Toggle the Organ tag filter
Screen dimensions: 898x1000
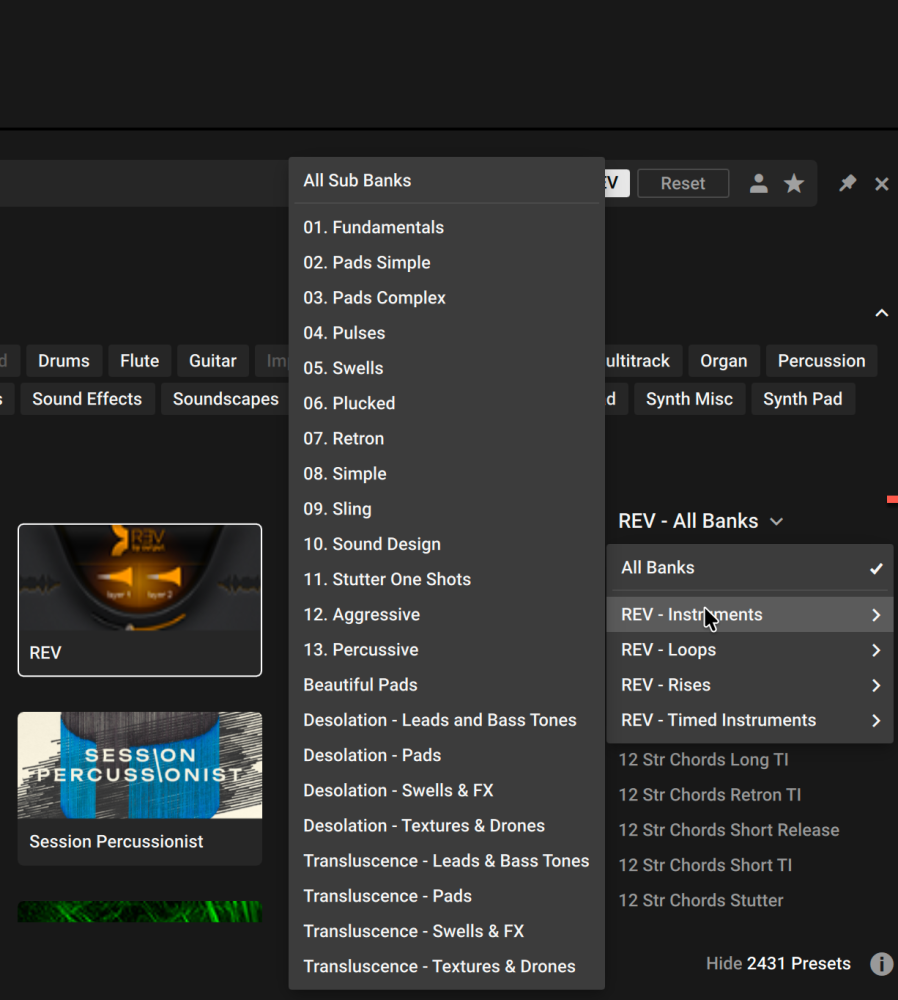point(724,361)
